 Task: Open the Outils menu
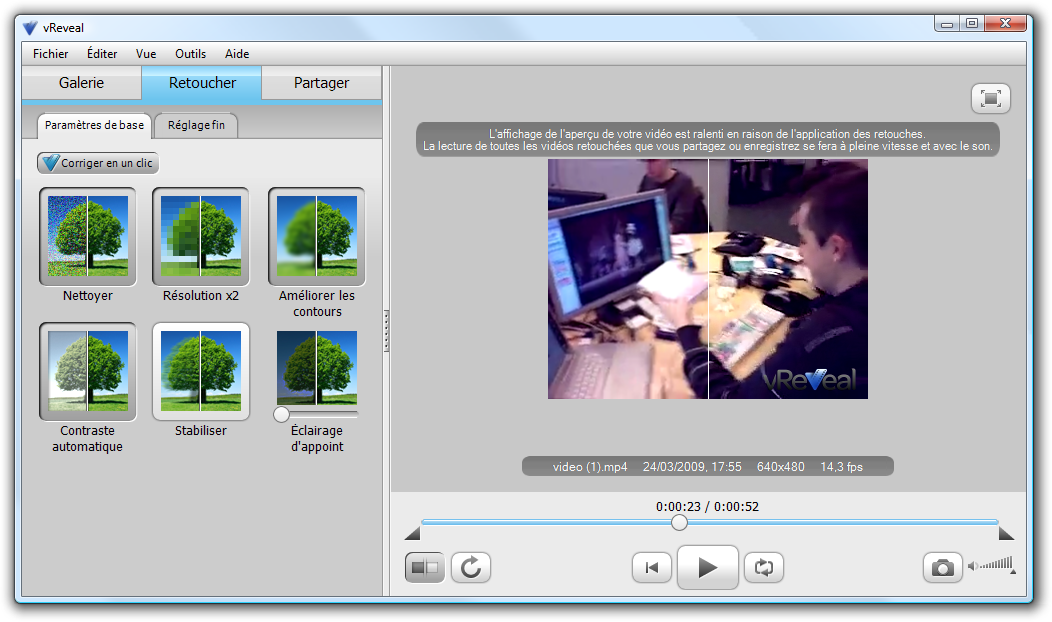pos(191,54)
